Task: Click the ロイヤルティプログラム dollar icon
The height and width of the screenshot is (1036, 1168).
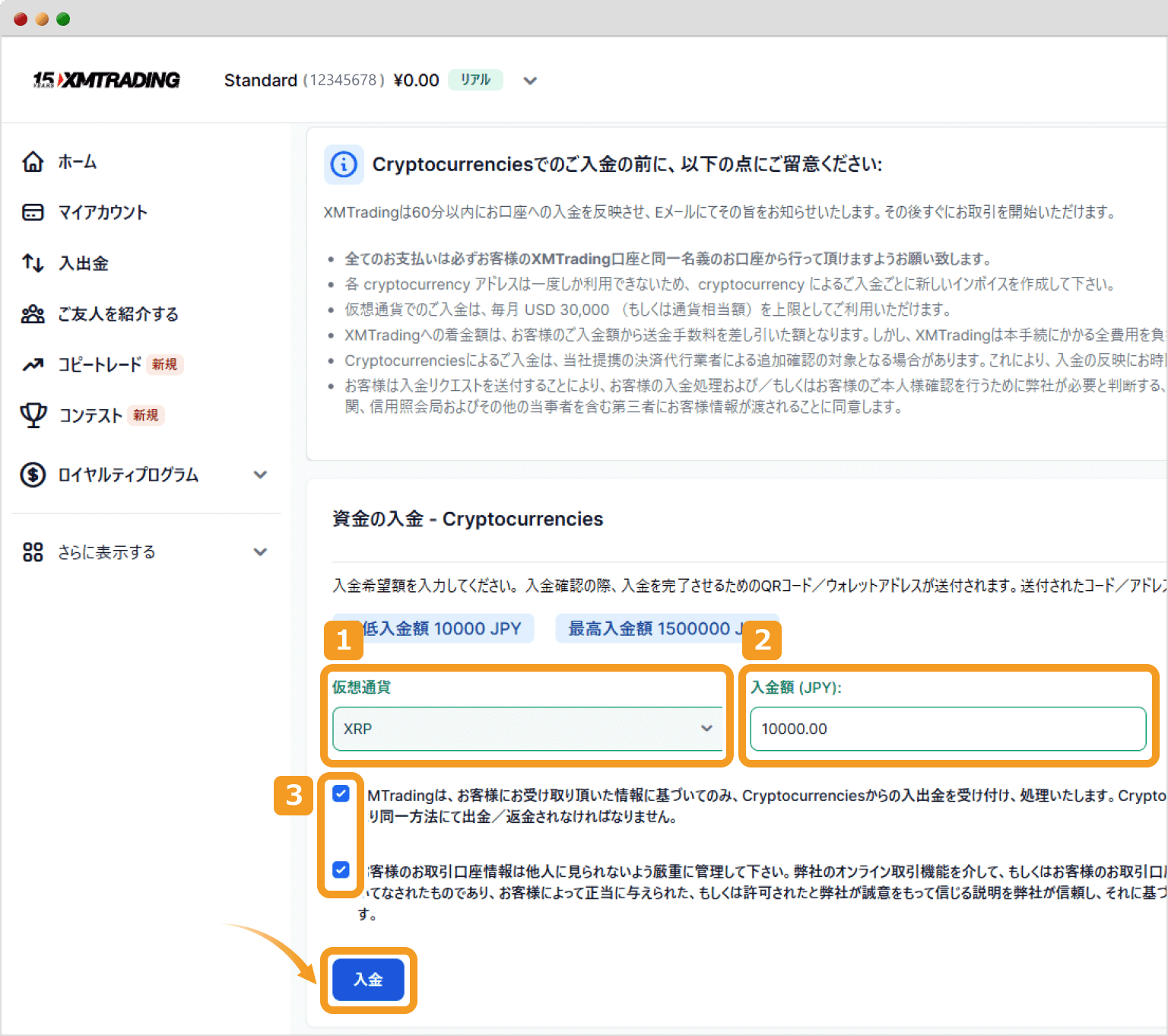Action: pos(33,475)
